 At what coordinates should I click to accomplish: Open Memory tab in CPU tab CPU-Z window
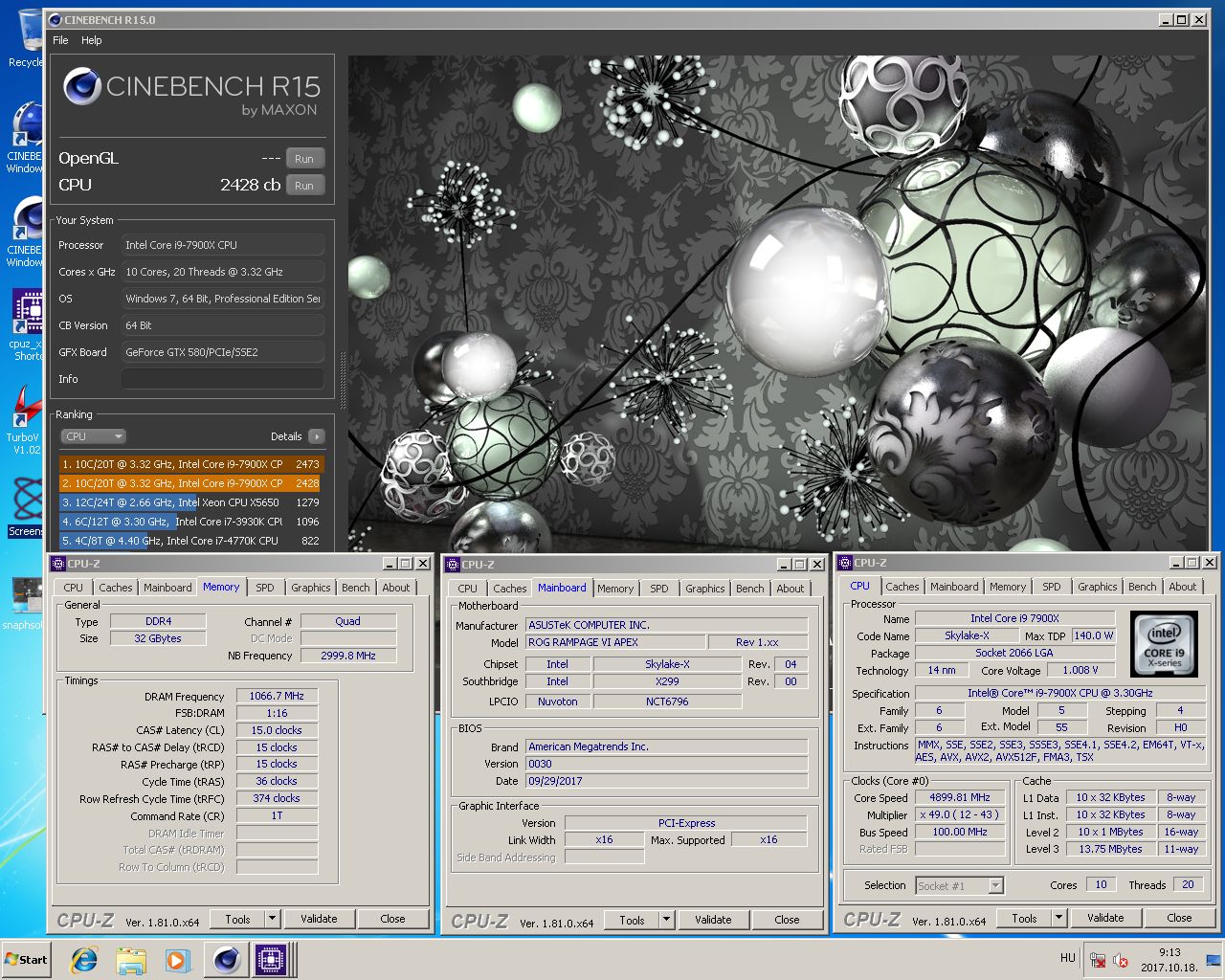pos(1008,587)
